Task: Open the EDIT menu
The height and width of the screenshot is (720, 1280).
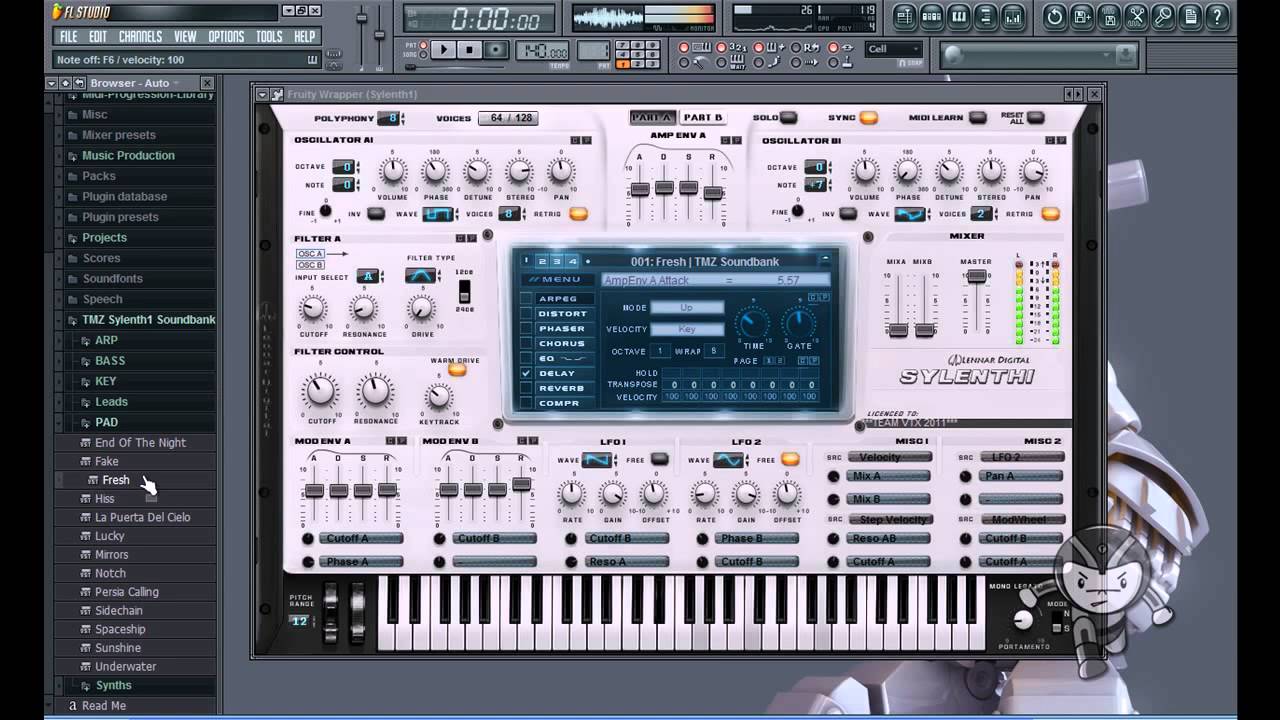Action: pos(98,37)
